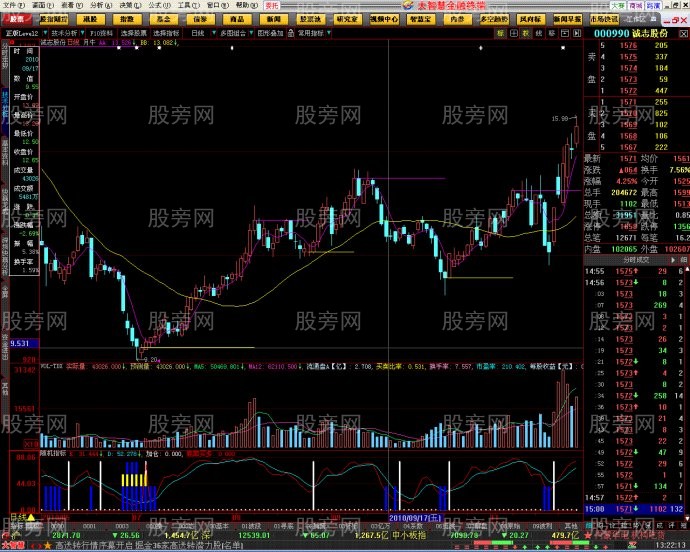Open the 债券 section

coord(200,19)
